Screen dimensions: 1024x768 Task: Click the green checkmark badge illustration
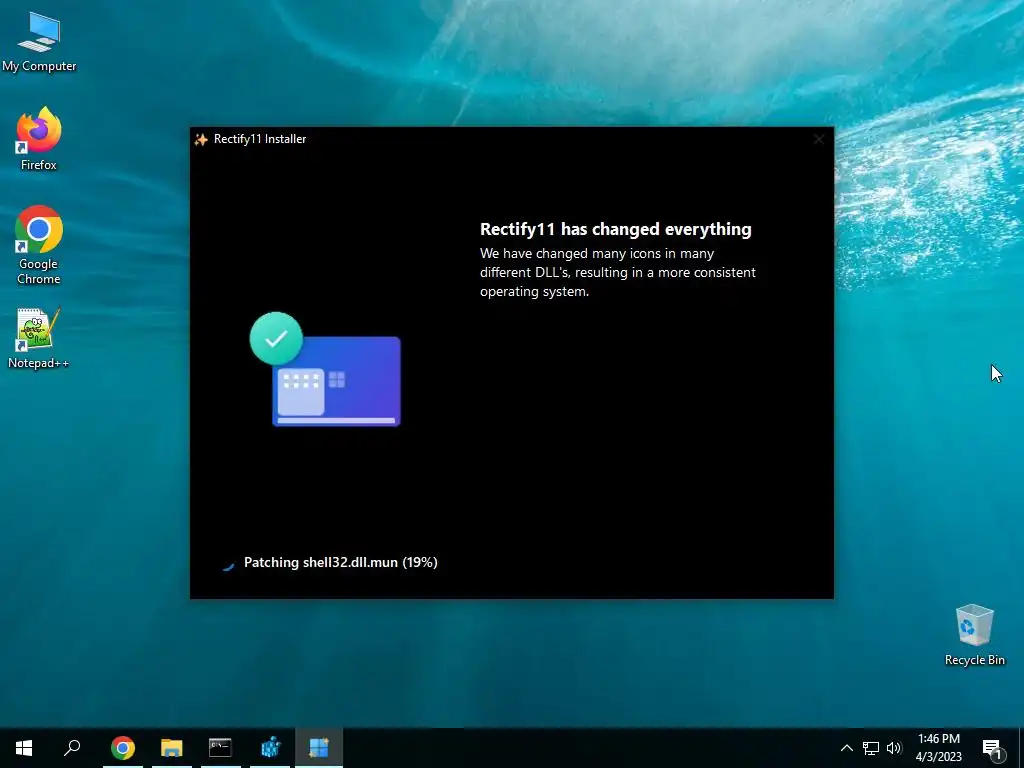pyautogui.click(x=276, y=338)
